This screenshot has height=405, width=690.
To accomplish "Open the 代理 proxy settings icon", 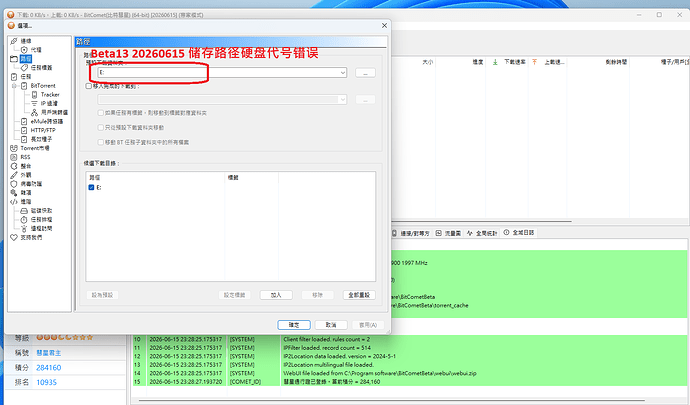I will point(24,50).
